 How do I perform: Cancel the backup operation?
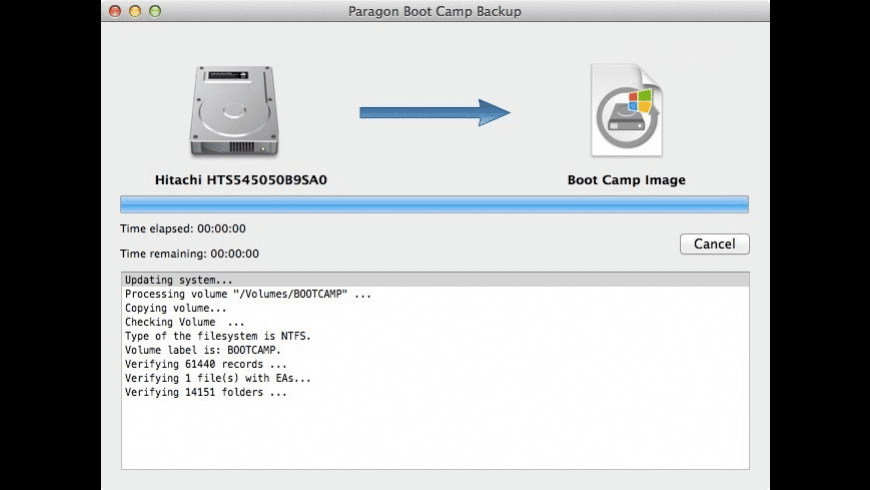[x=715, y=244]
